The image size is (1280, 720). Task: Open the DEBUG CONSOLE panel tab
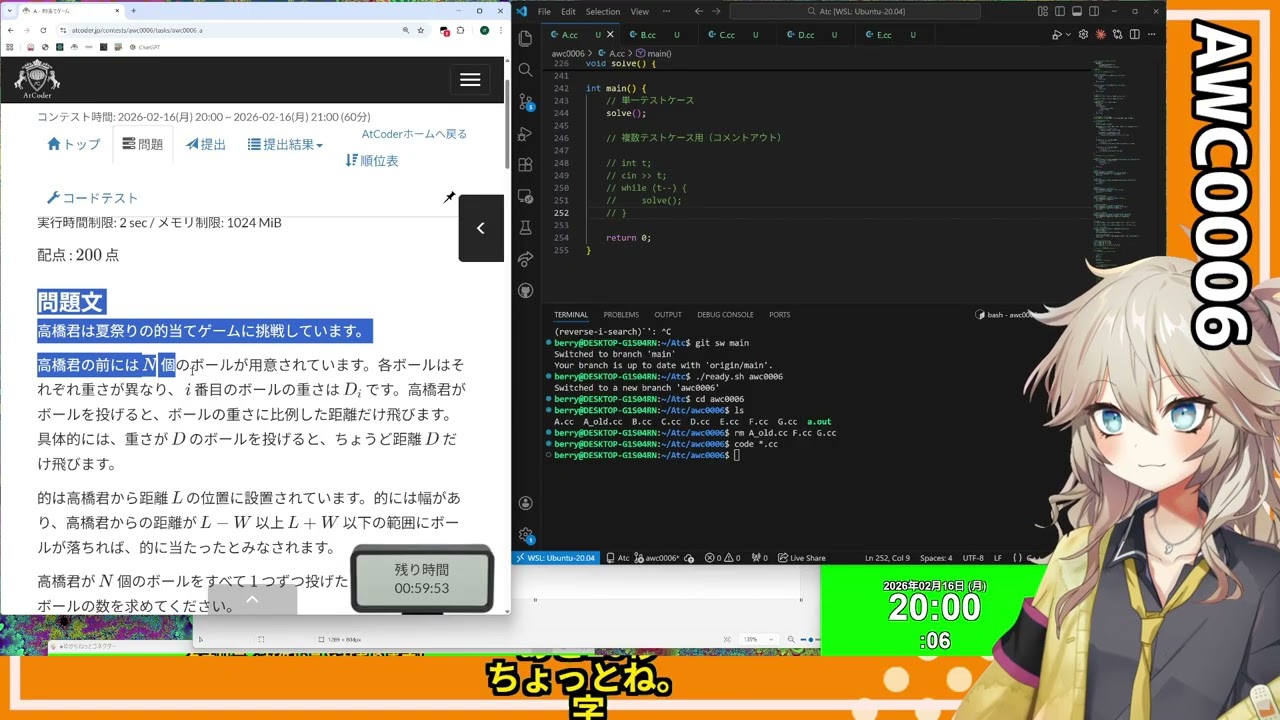pyautogui.click(x=725, y=314)
